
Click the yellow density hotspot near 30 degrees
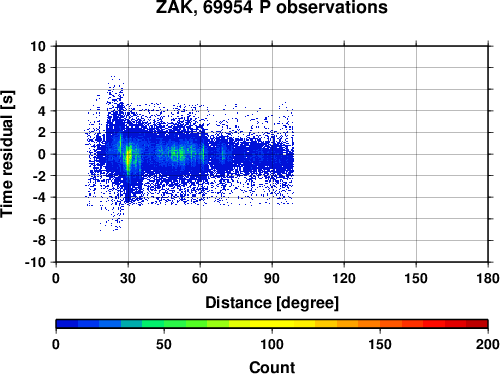[x=128, y=159]
